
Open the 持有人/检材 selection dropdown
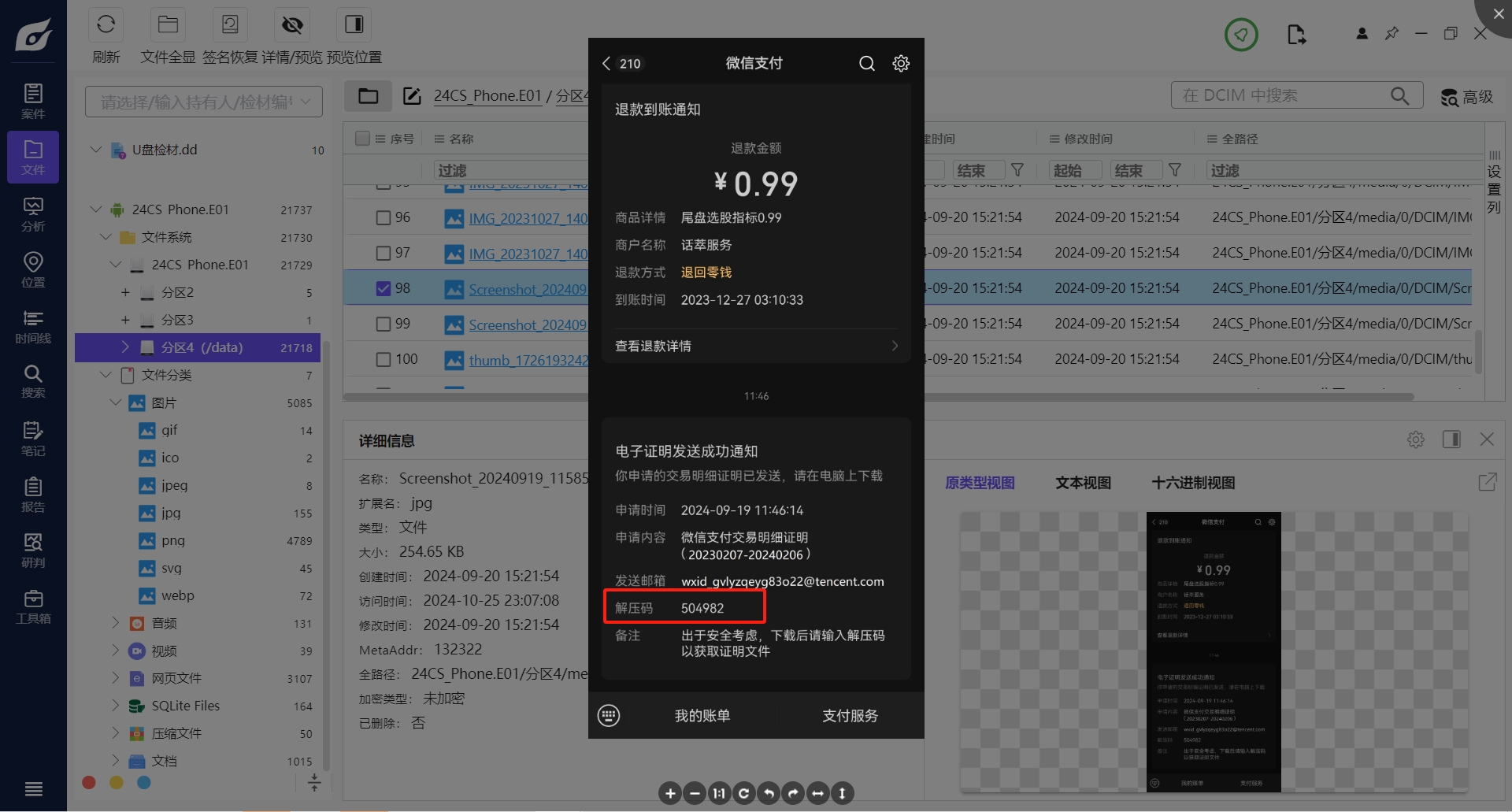coord(204,102)
